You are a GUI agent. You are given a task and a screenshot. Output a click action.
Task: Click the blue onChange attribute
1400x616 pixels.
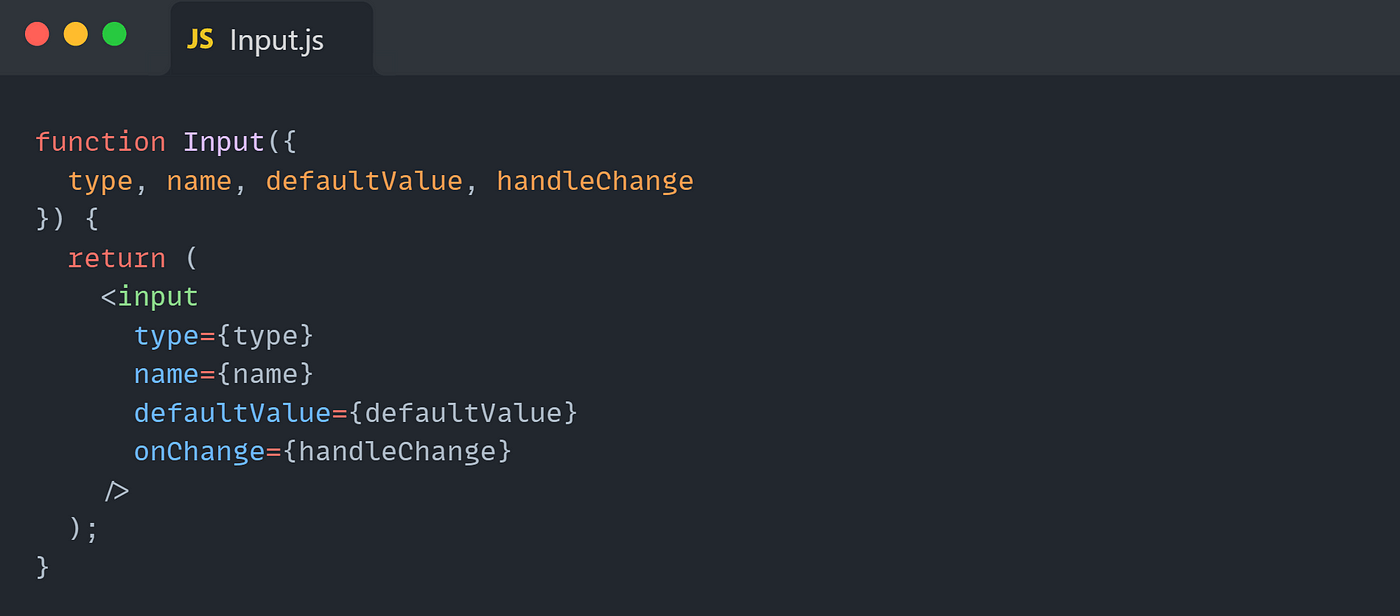point(199,452)
